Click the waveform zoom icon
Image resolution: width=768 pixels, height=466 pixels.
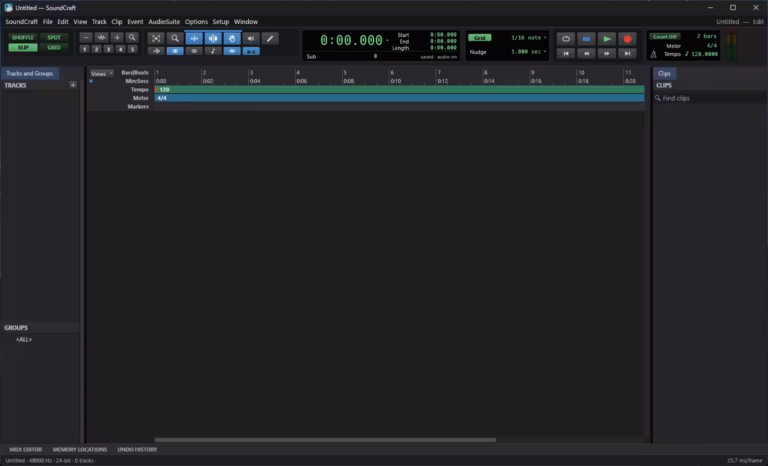point(101,38)
